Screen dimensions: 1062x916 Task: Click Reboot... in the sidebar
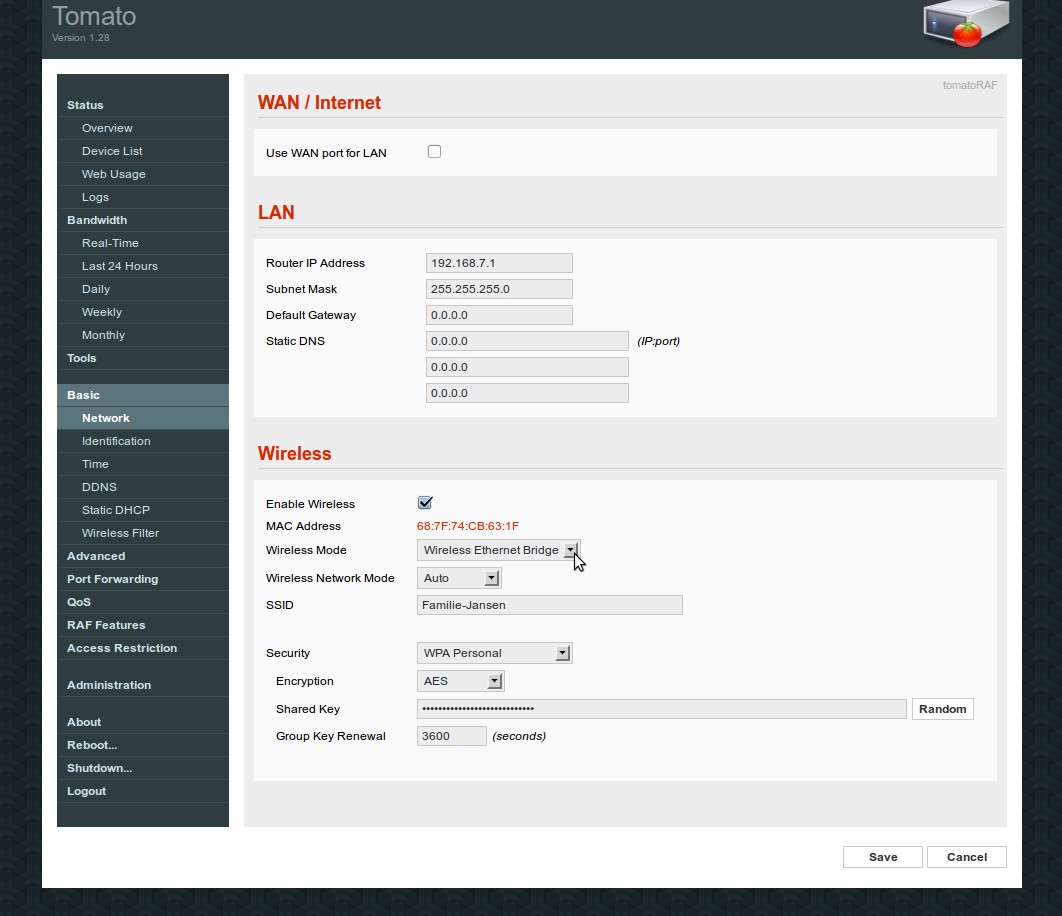(92, 744)
